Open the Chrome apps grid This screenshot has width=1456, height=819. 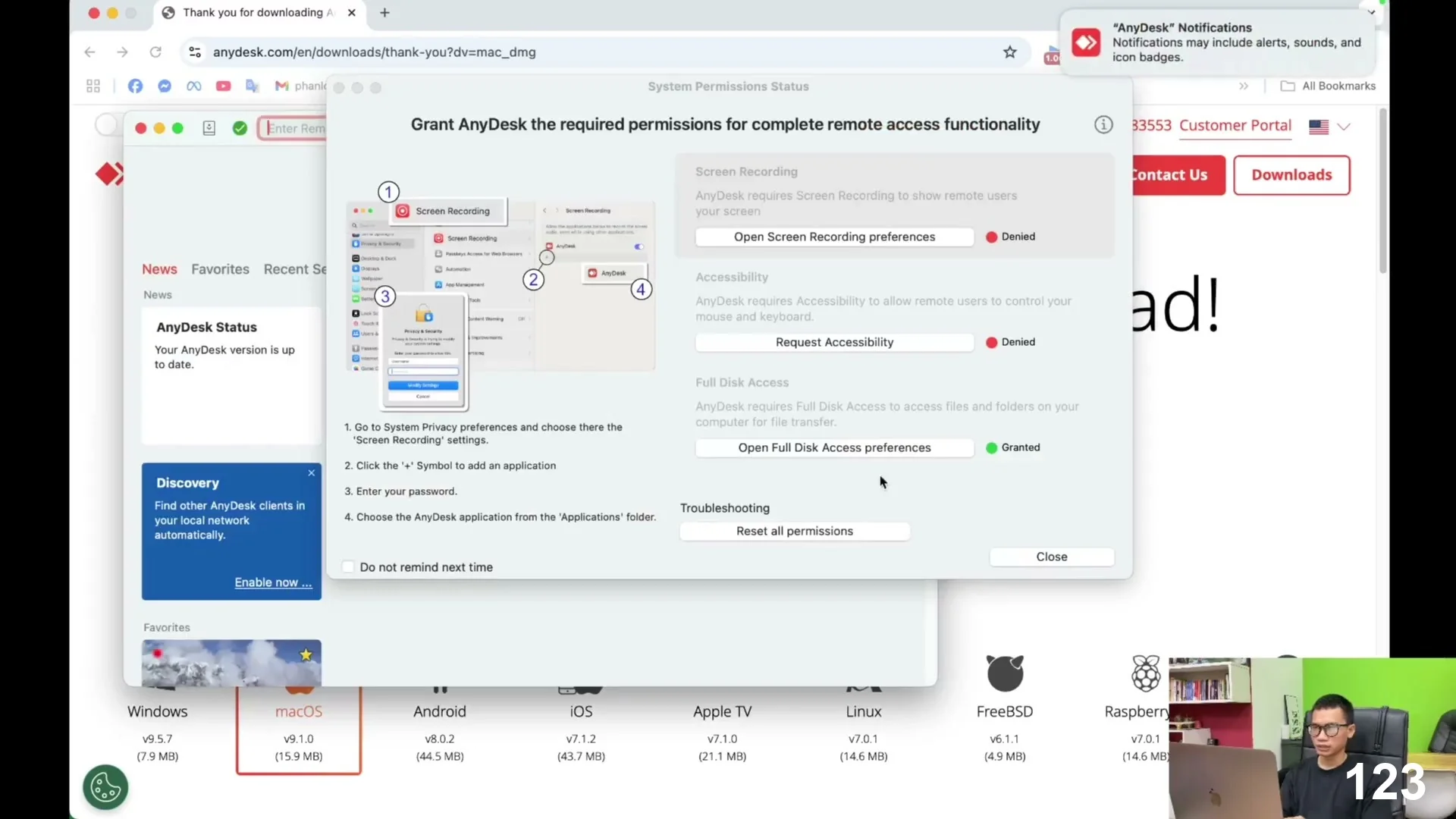pos(93,86)
